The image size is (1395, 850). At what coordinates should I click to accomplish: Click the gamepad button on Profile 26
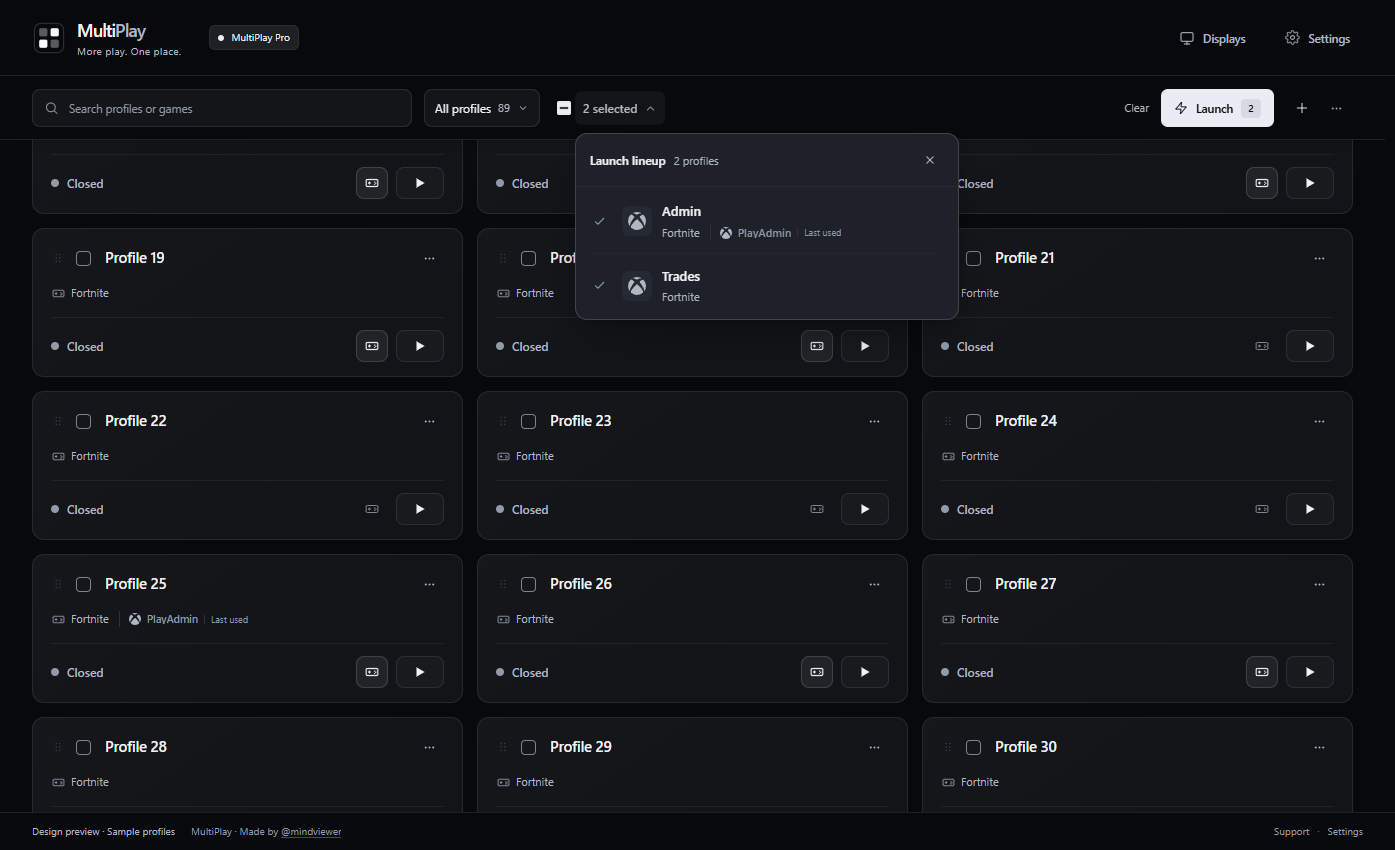click(817, 672)
